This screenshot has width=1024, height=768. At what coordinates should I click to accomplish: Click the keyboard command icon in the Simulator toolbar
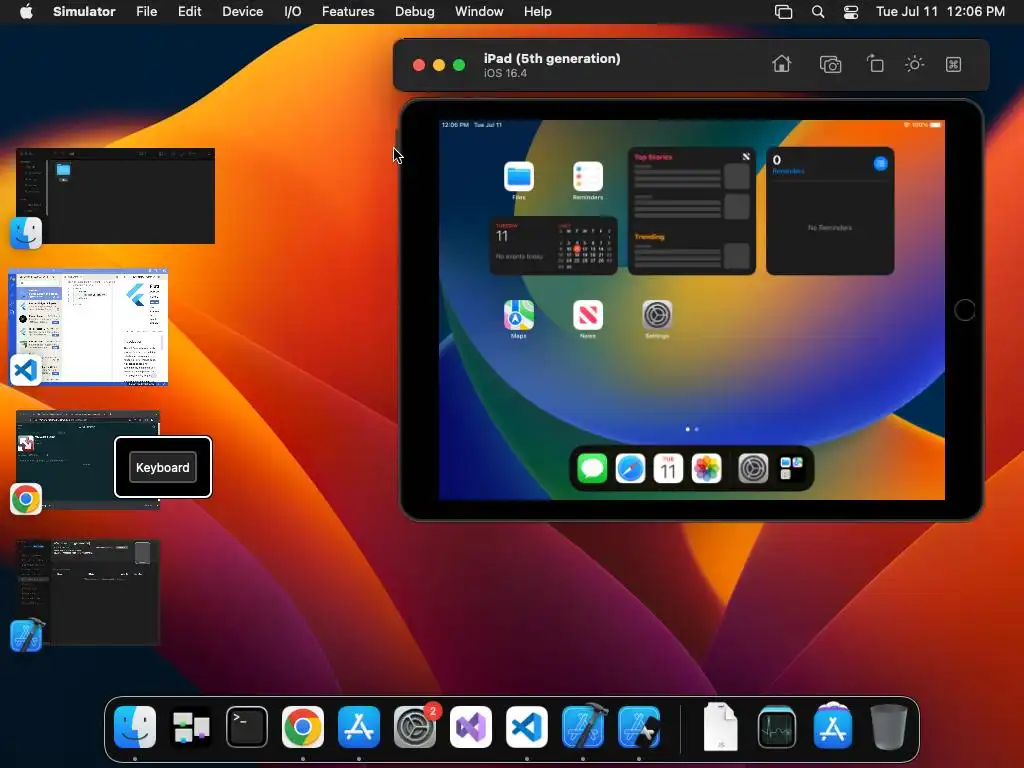(x=953, y=64)
